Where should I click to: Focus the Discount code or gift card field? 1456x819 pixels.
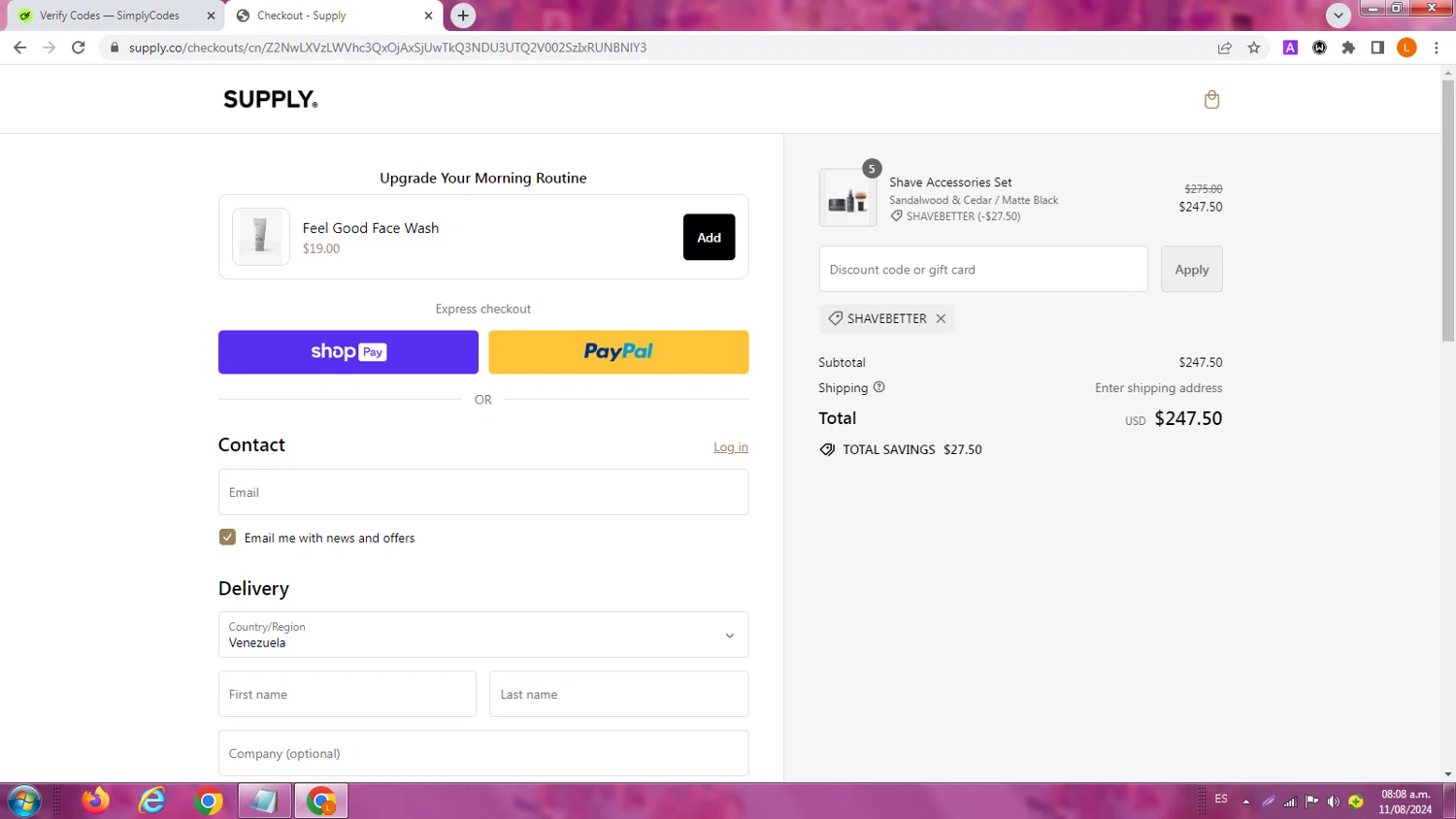click(x=983, y=270)
